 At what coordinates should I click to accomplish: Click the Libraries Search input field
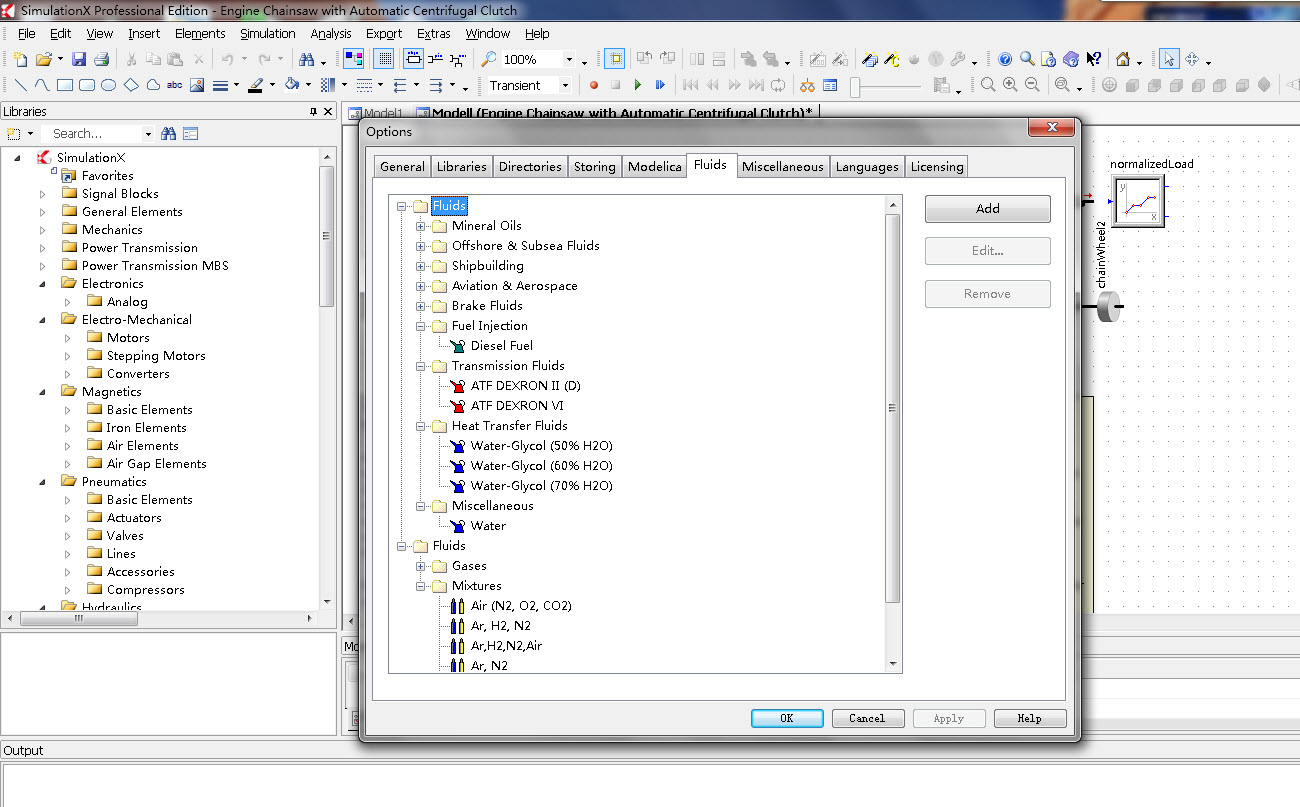tap(98, 133)
